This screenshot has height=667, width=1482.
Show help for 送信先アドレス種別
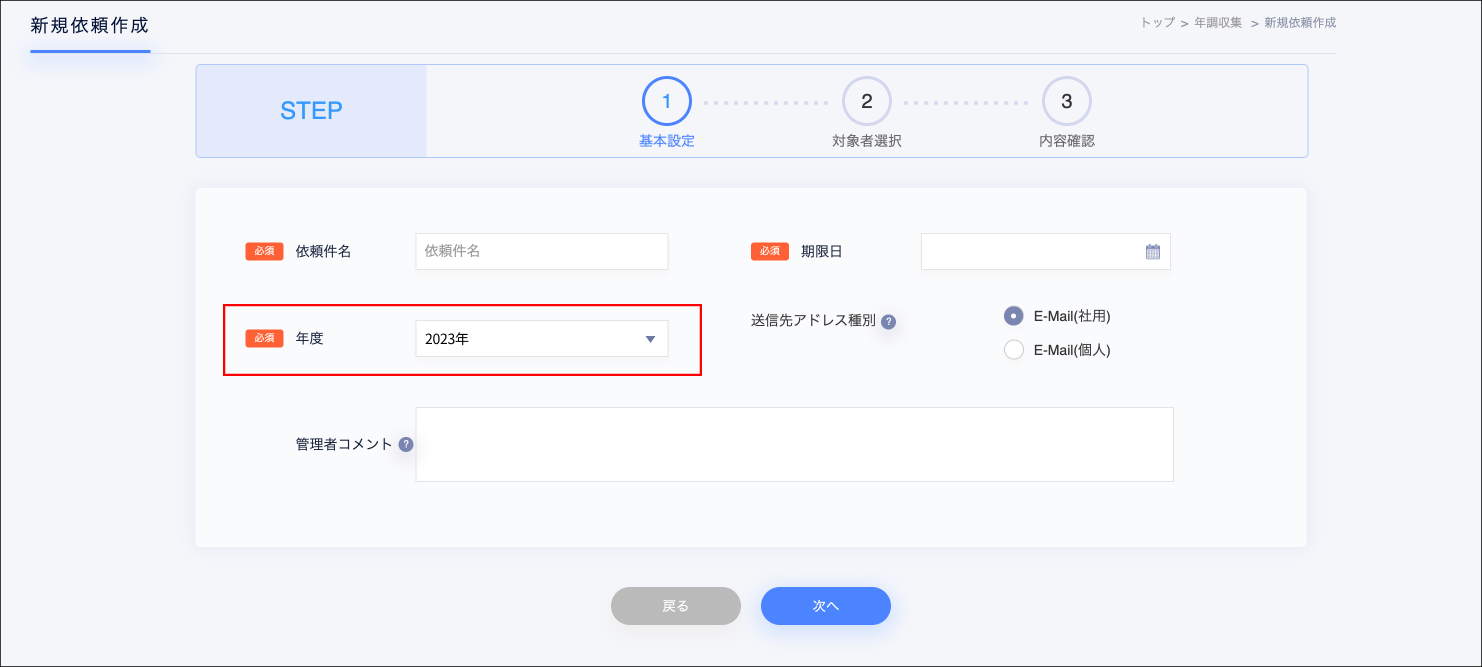(x=888, y=322)
